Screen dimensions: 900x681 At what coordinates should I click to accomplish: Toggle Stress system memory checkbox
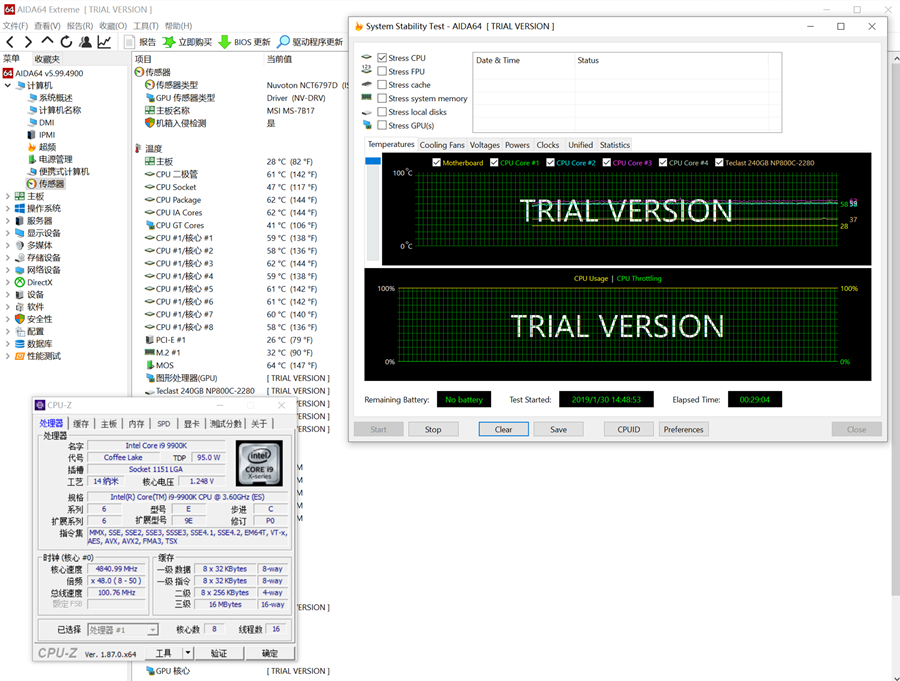coord(382,99)
